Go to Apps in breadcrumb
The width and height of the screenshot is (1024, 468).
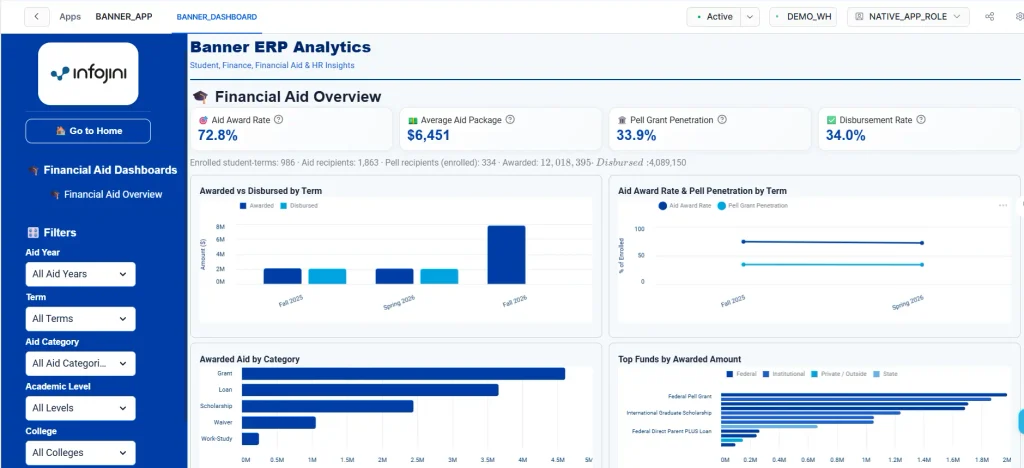coord(70,16)
